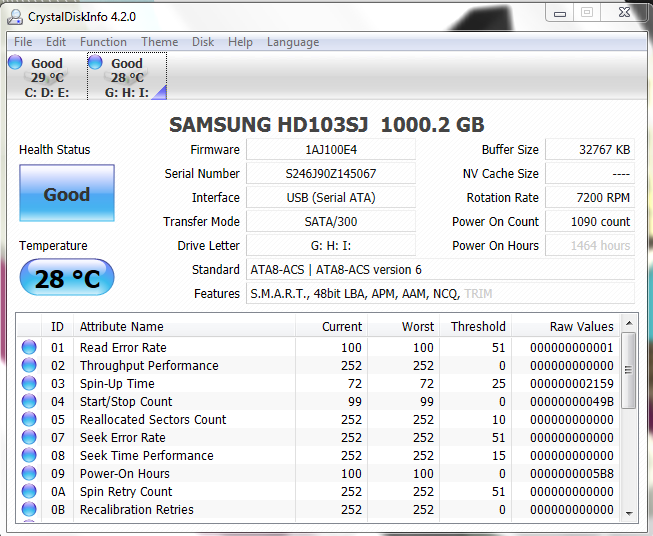Screen dimensions: 653x536
Task: Sort by Attribute Name column header
Action: click(184, 327)
